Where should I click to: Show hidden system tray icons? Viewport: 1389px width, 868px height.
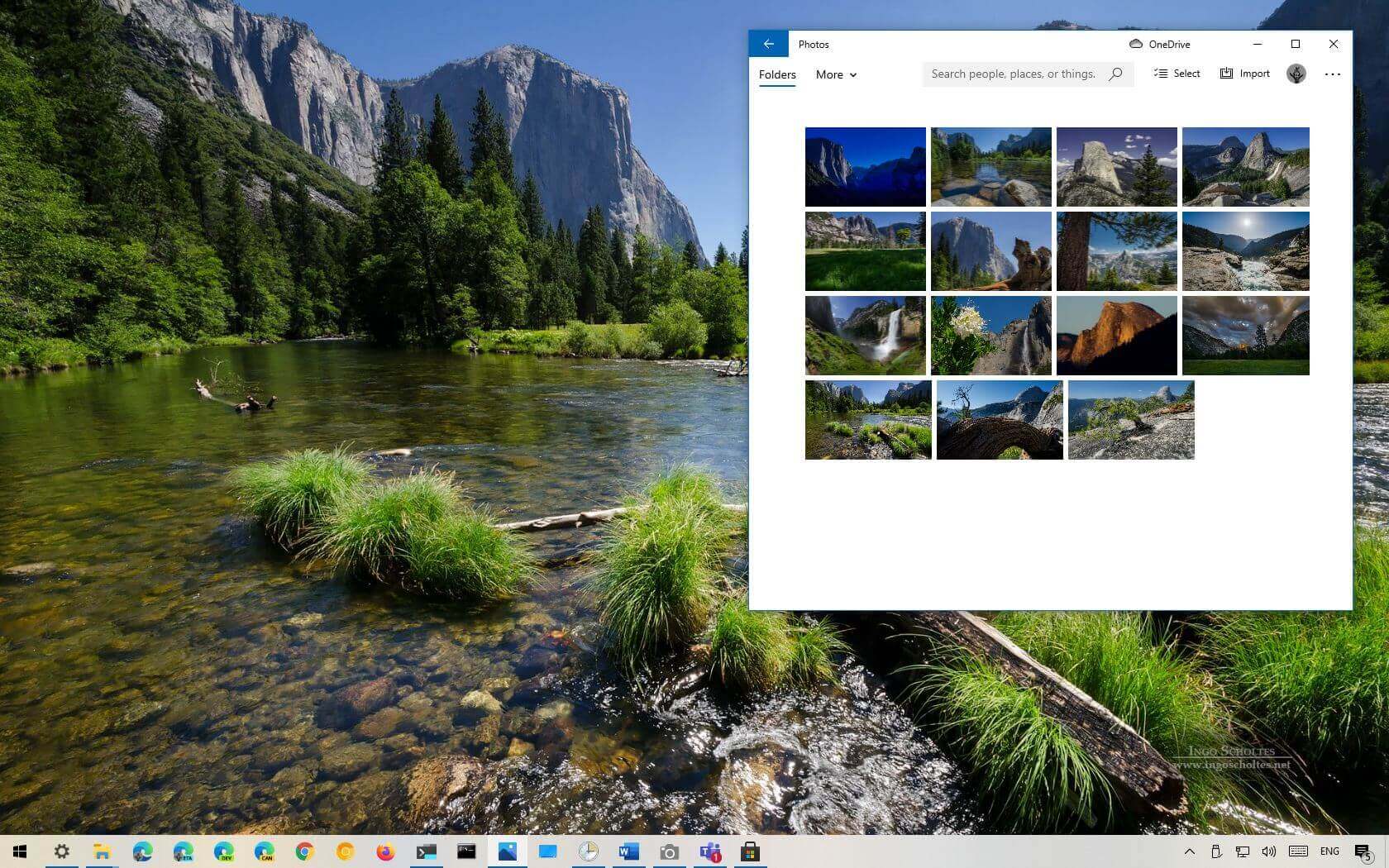pyautogui.click(x=1189, y=851)
